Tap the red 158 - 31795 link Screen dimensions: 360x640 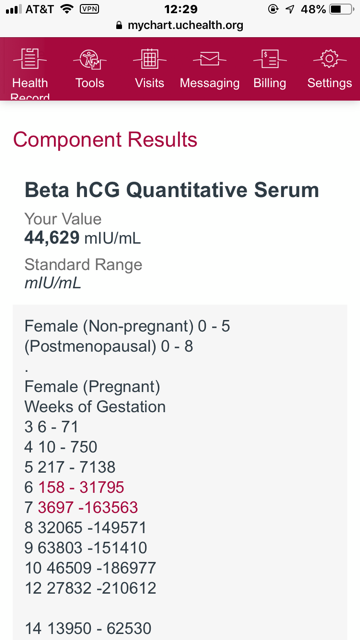click(x=81, y=487)
